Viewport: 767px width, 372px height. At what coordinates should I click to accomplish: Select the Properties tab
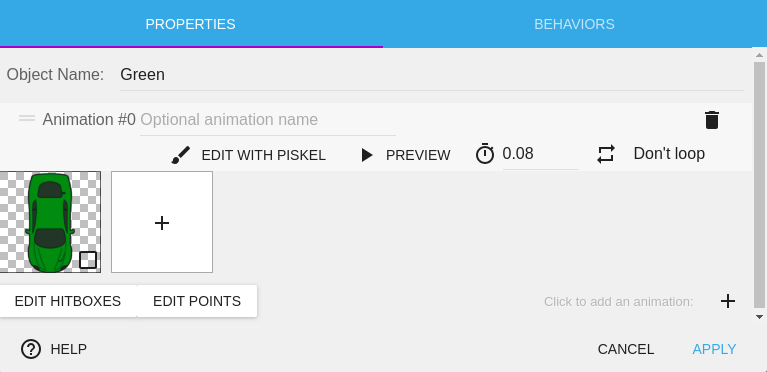(x=191, y=24)
